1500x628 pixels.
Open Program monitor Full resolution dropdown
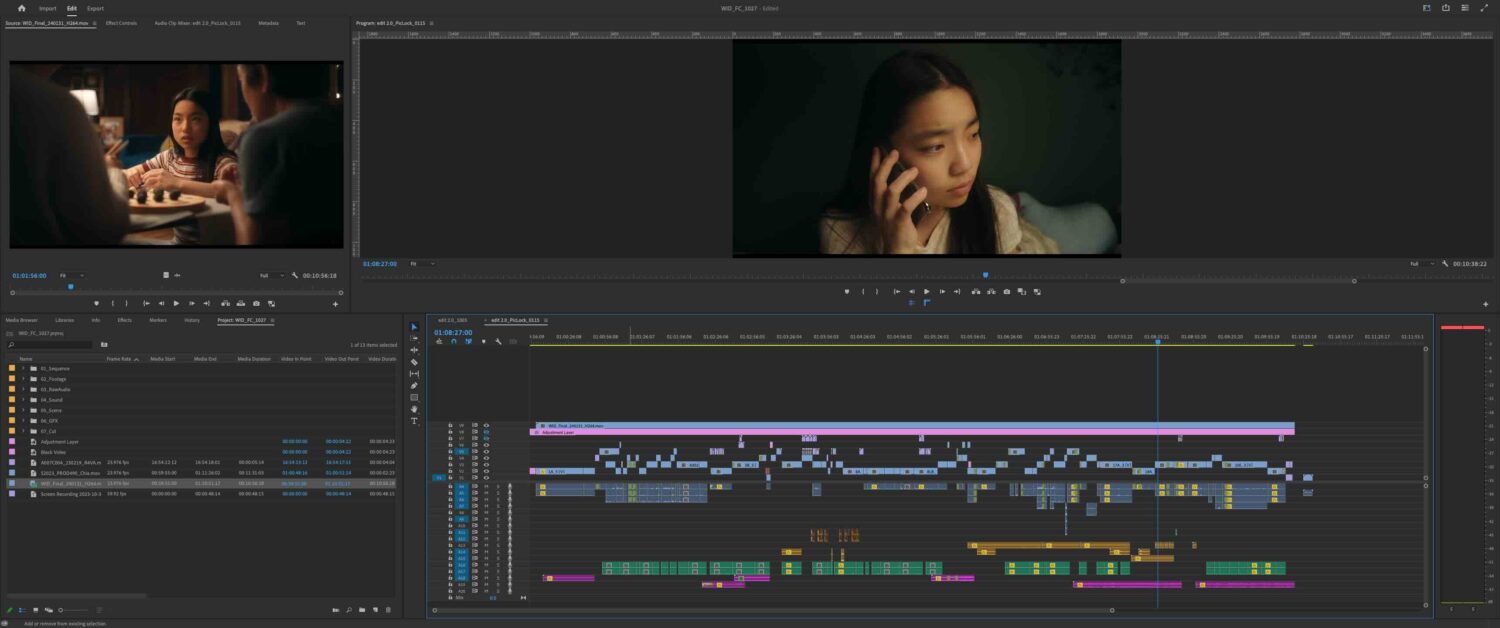[1421, 263]
